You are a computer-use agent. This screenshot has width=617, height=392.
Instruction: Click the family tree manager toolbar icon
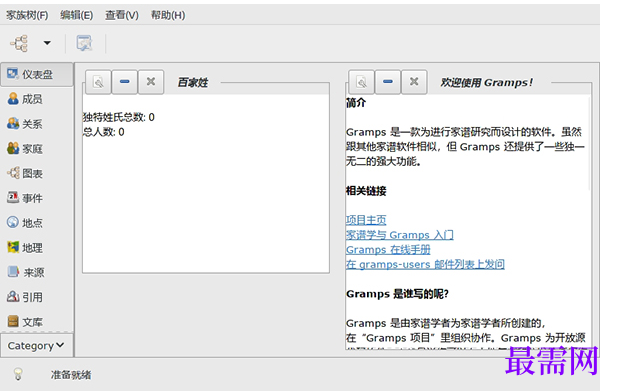pyautogui.click(x=19, y=43)
